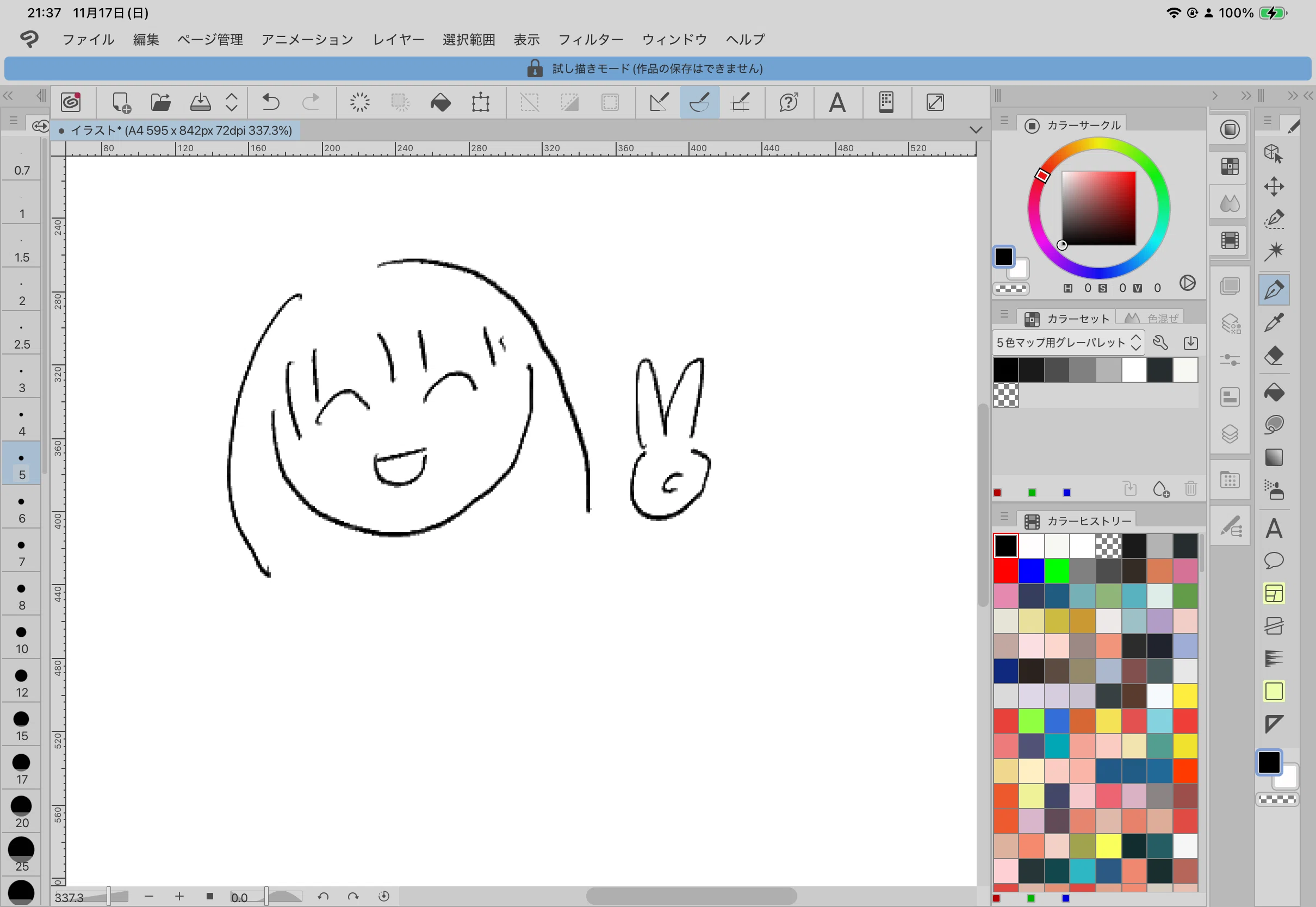
Task: Click the イラスト canvas tab
Action: click(x=176, y=131)
